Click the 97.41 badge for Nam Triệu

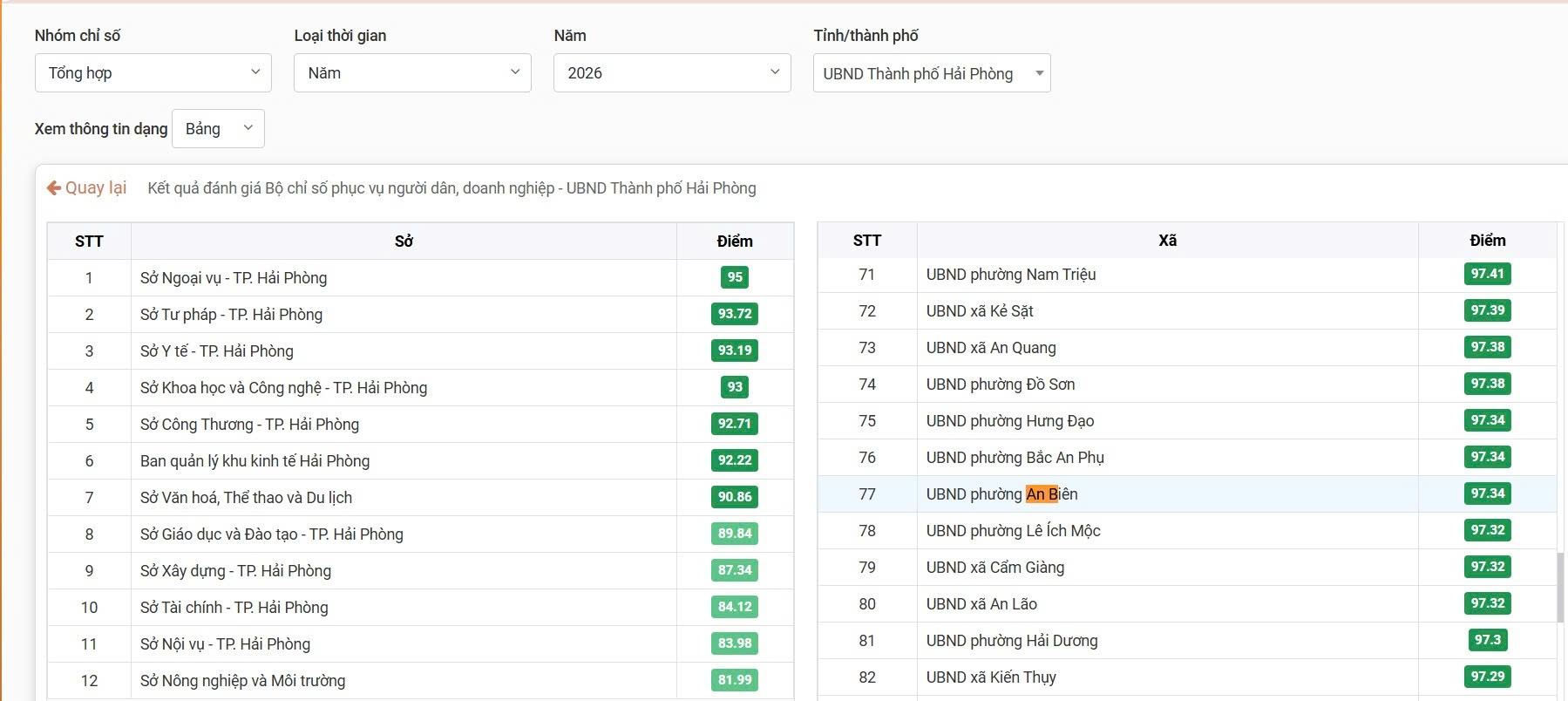tap(1487, 274)
